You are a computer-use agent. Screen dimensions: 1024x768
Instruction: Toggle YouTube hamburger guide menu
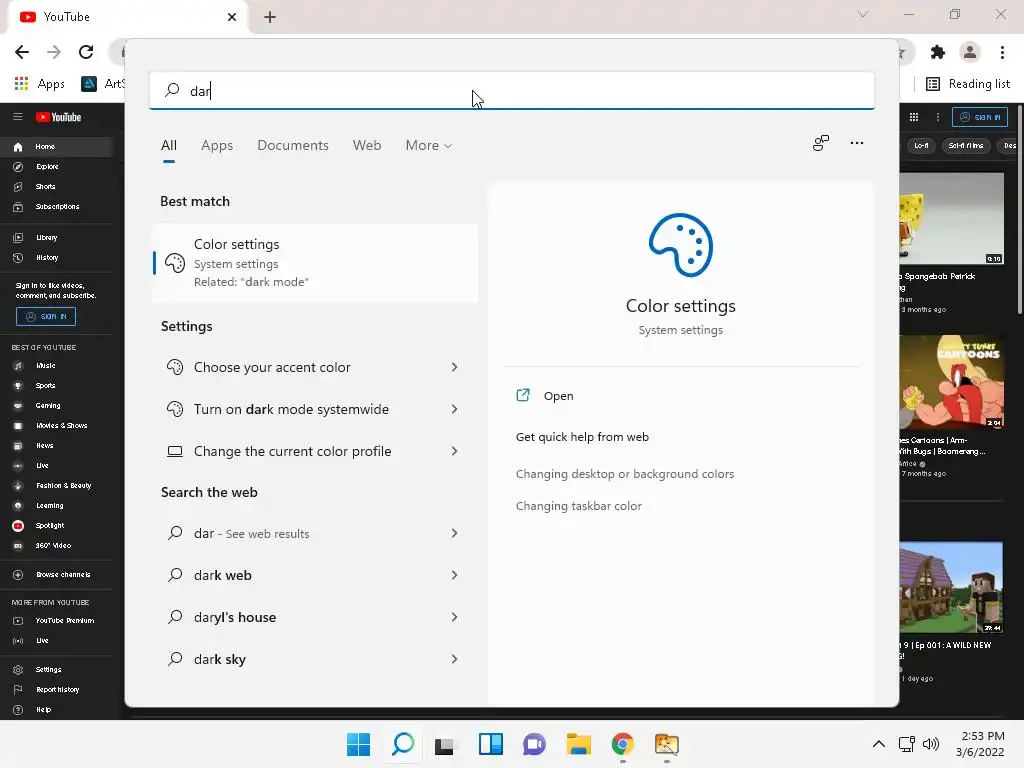click(x=18, y=117)
